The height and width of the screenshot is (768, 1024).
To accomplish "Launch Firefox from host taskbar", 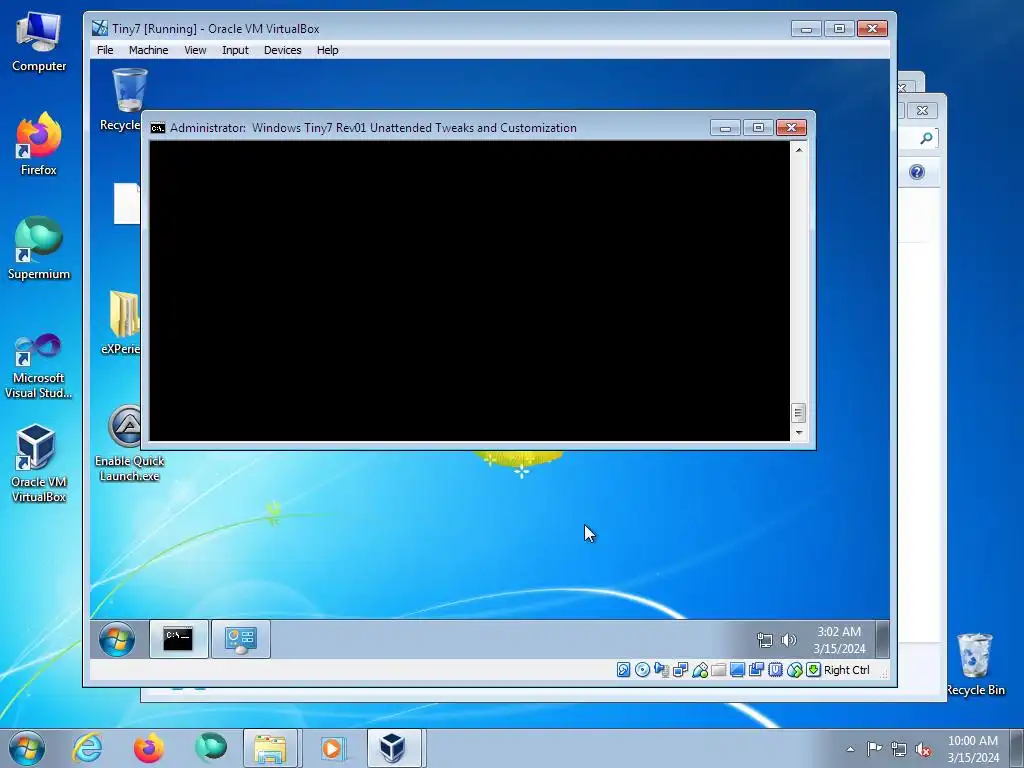I will (x=149, y=748).
